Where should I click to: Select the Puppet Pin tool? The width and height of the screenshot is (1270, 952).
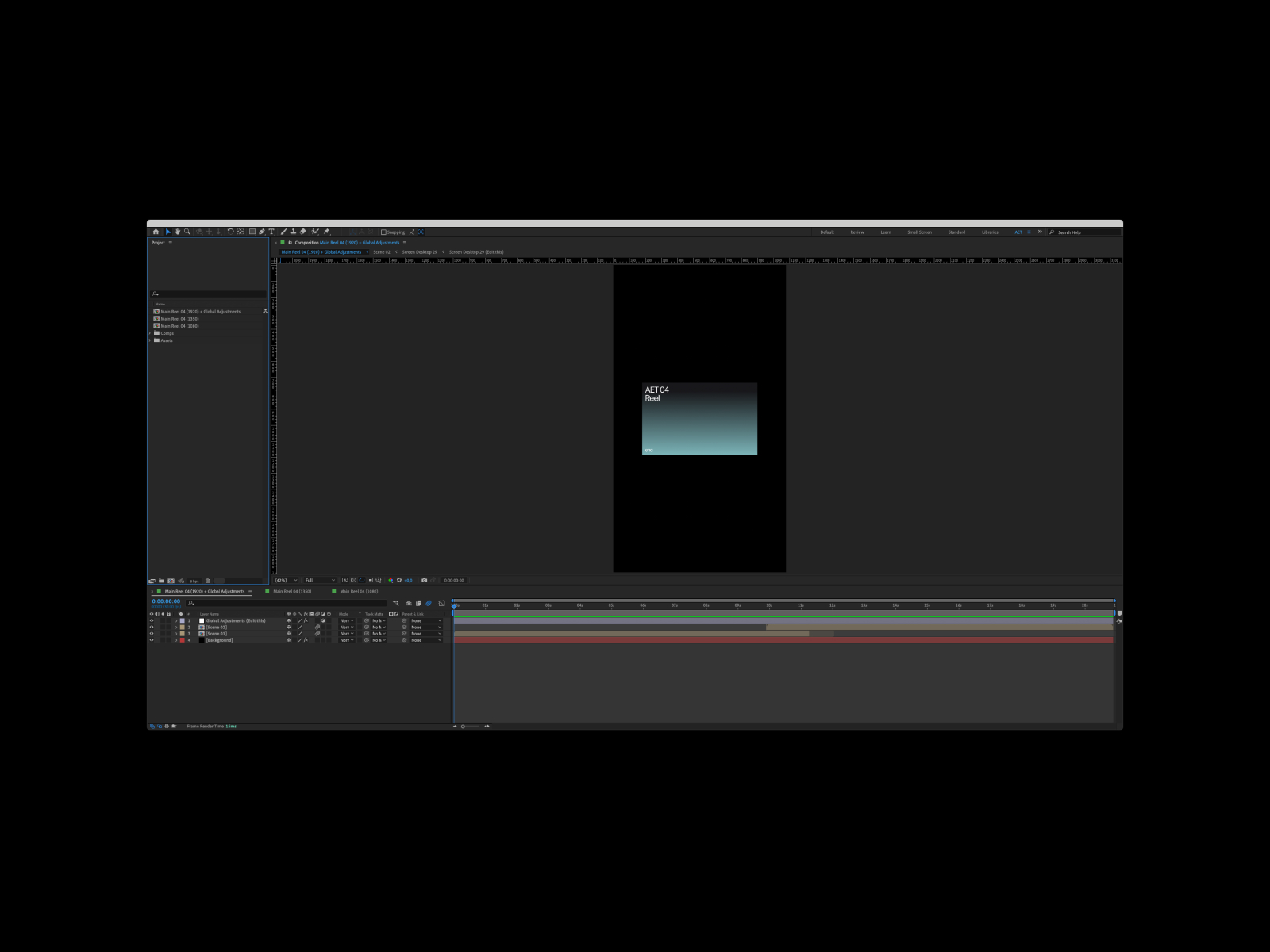(x=326, y=232)
